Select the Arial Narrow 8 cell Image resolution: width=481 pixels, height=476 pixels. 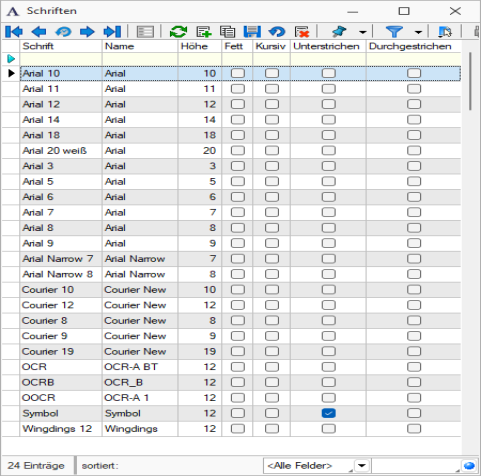click(x=61, y=274)
